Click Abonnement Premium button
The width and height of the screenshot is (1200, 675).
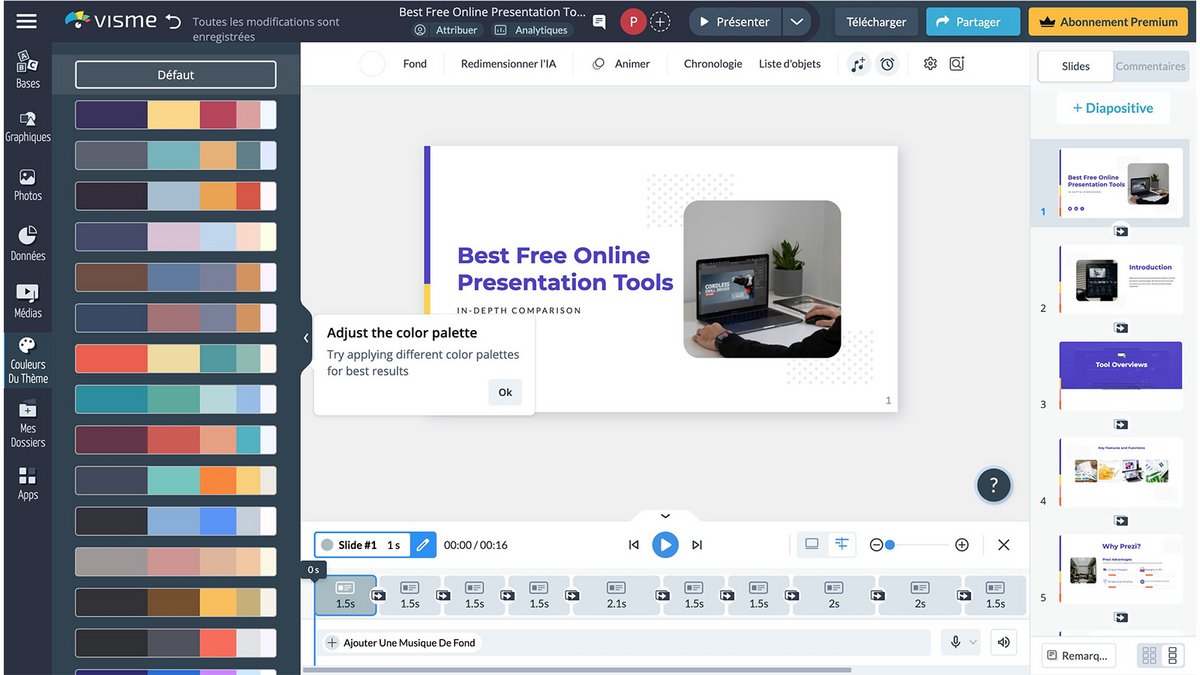coord(1110,21)
